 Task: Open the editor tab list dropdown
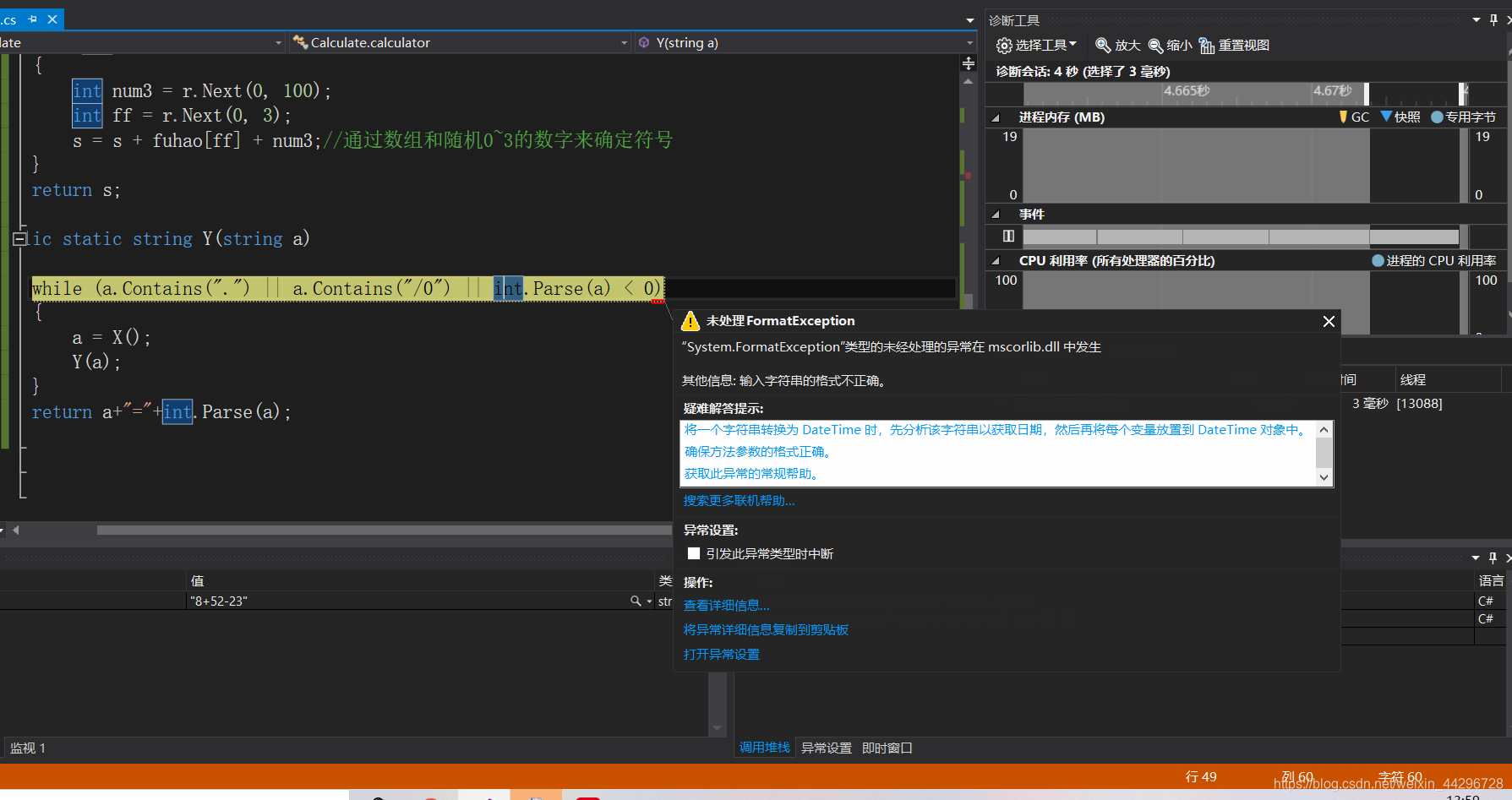(x=969, y=20)
